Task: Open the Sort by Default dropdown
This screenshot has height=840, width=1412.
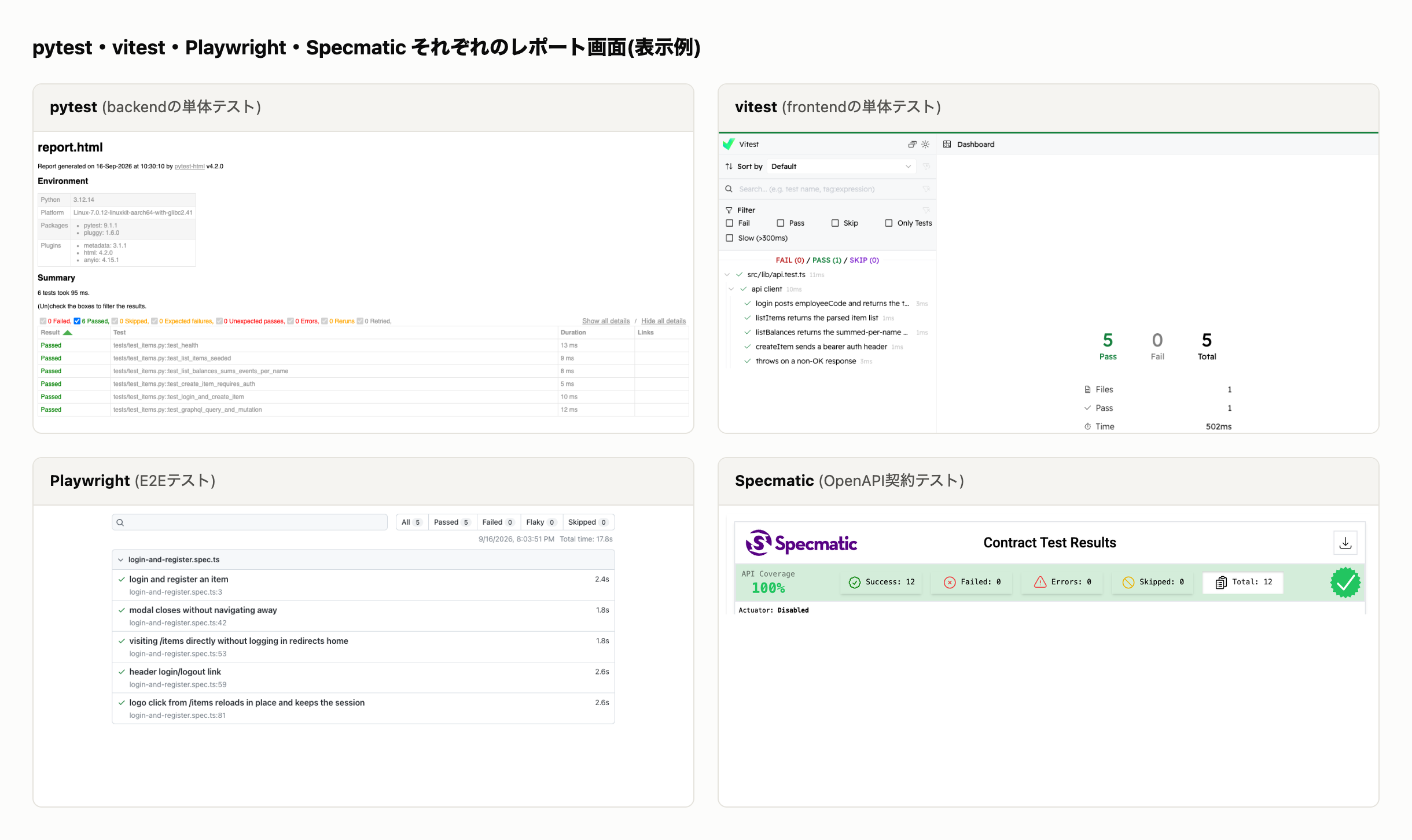Action: click(841, 167)
